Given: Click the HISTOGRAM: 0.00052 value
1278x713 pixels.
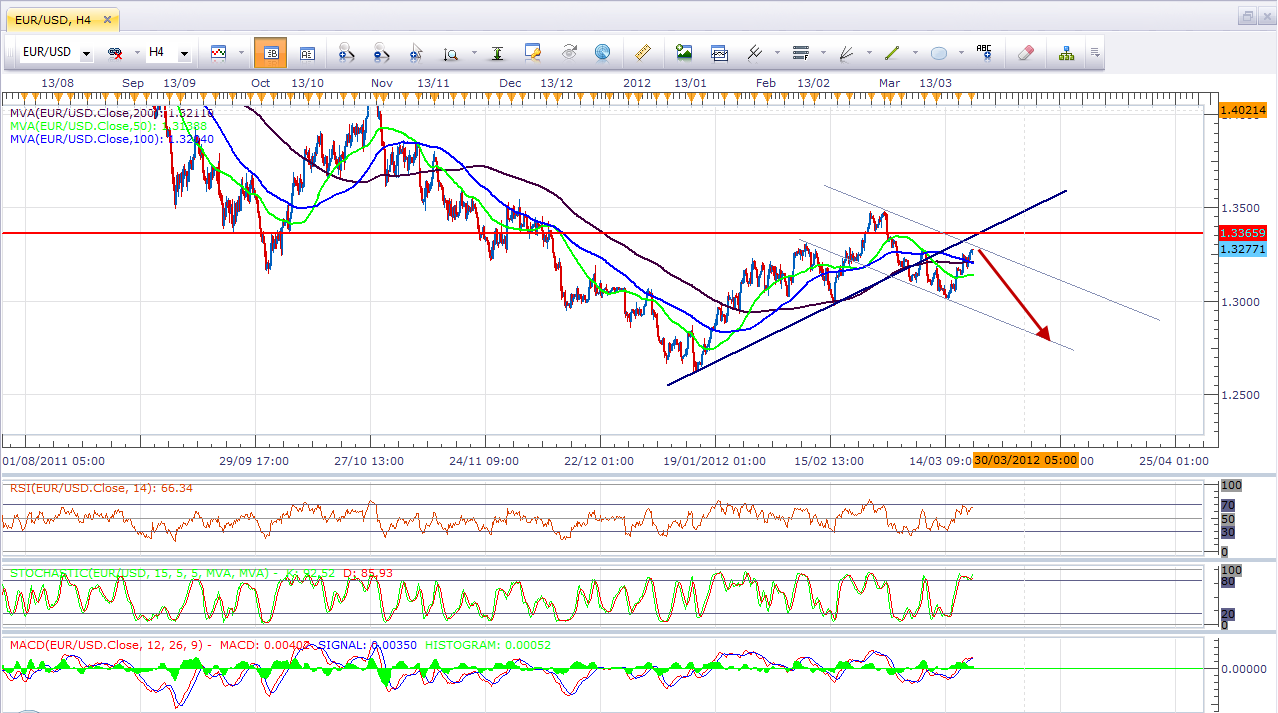Looking at the screenshot, I should click(487, 646).
